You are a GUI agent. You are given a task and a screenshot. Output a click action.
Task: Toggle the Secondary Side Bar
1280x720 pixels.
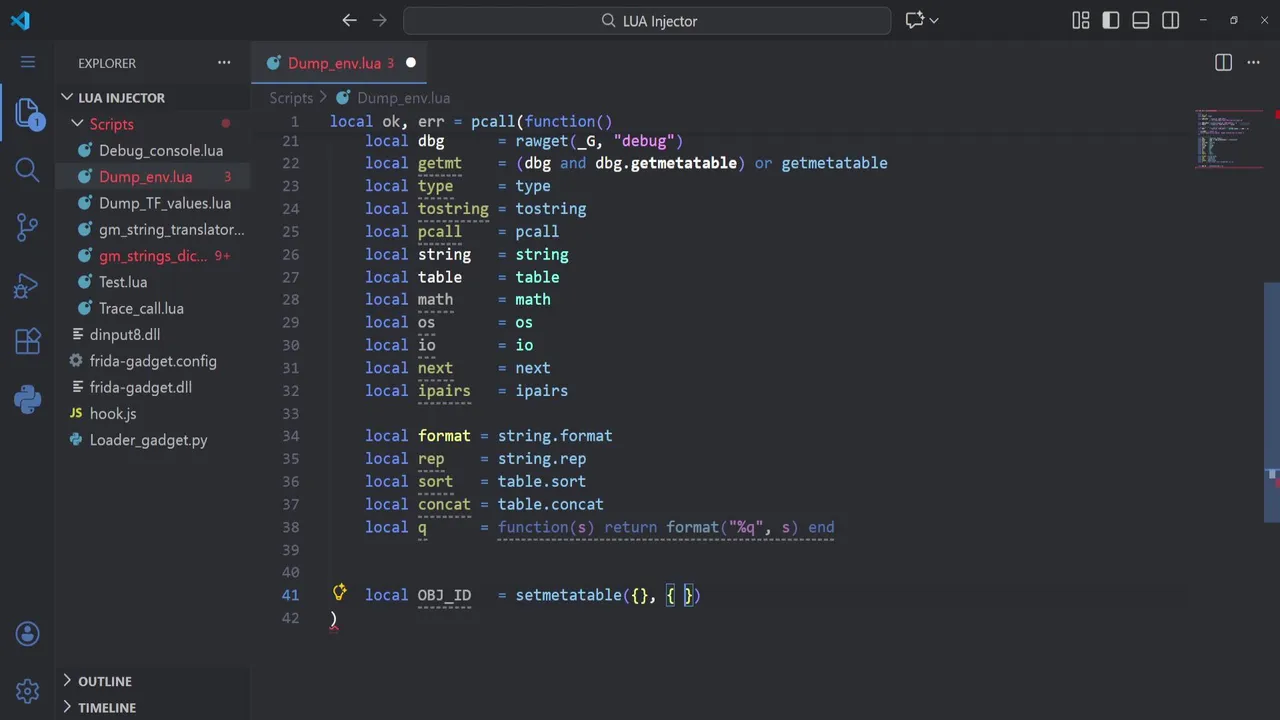[1171, 20]
